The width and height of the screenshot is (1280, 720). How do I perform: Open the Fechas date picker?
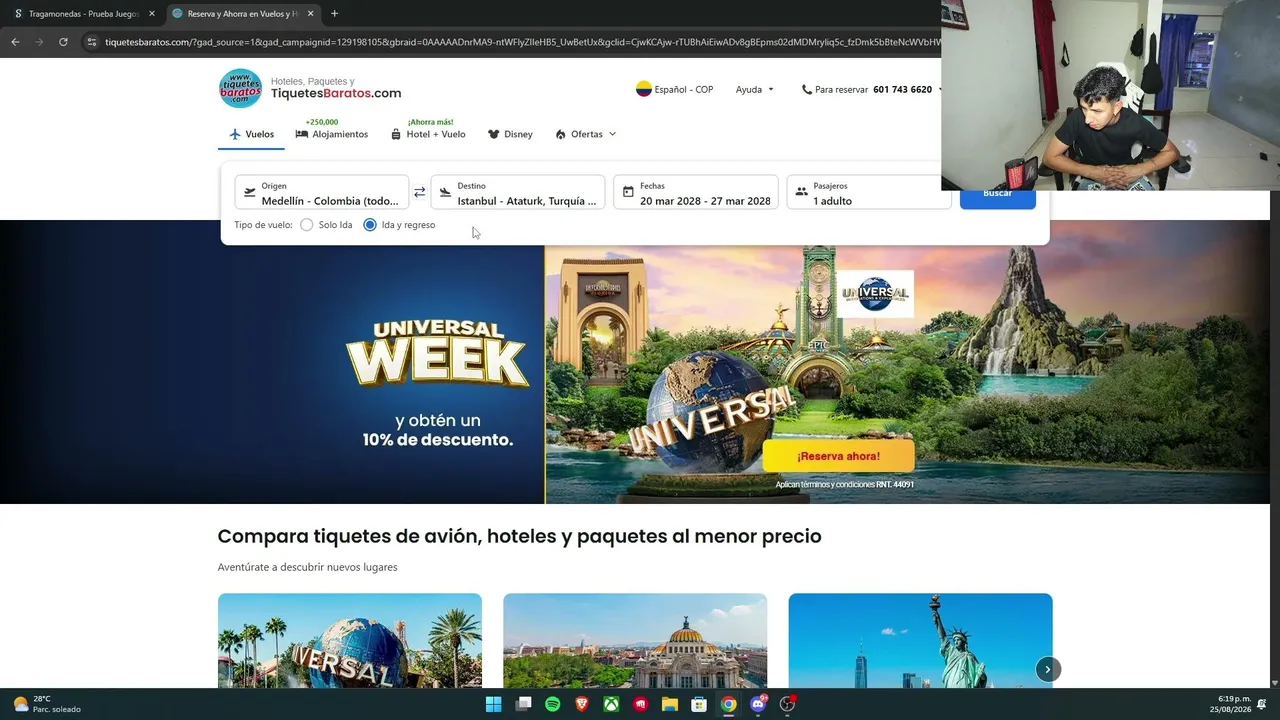click(x=696, y=193)
